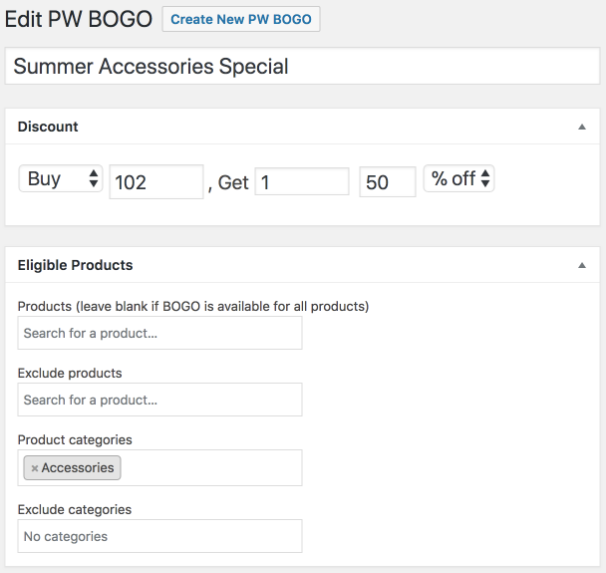Open the % off discount type dropdown

click(459, 180)
